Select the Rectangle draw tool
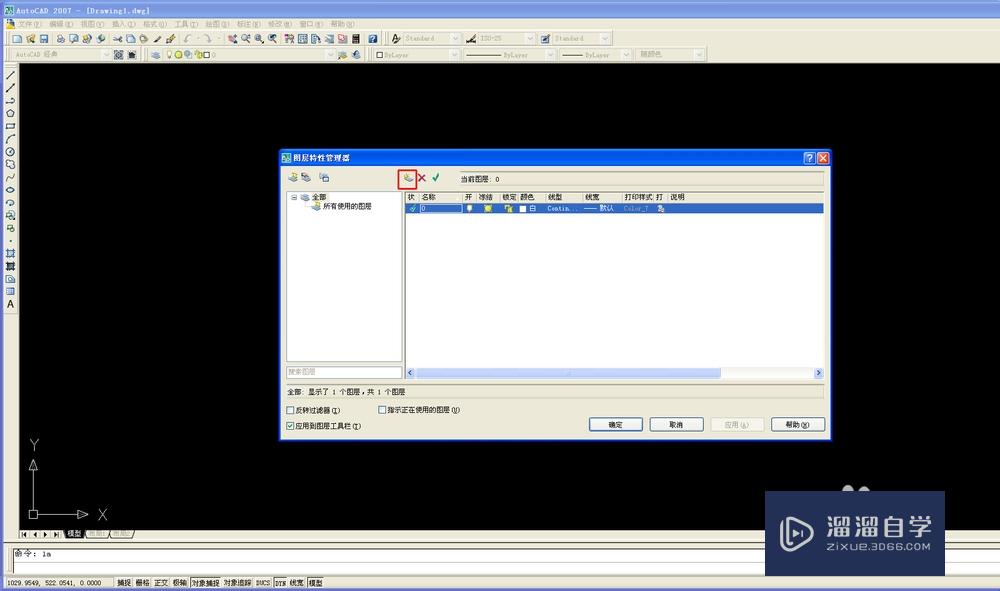Viewport: 1000px width, 591px height. click(x=10, y=126)
